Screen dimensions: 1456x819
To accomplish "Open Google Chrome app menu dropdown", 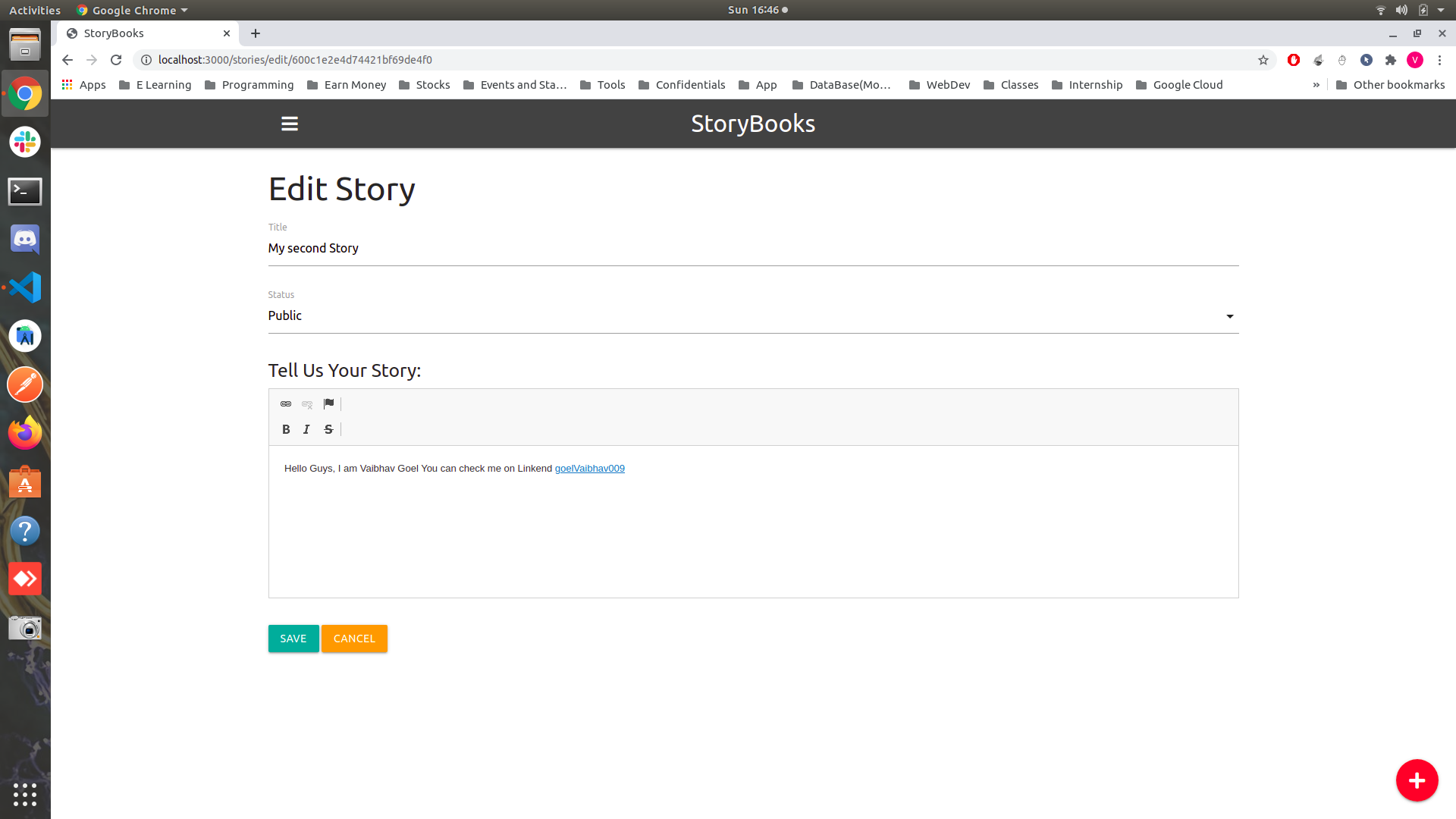I will coord(133,10).
